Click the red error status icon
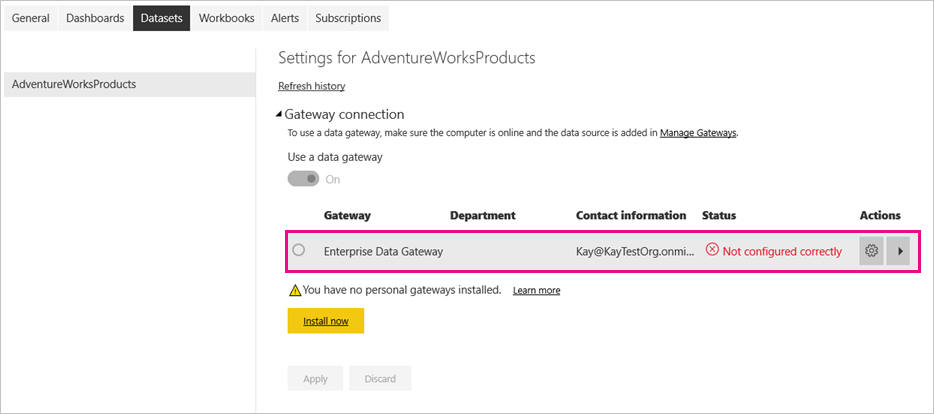Viewport: 934px width, 414px height. 712,251
